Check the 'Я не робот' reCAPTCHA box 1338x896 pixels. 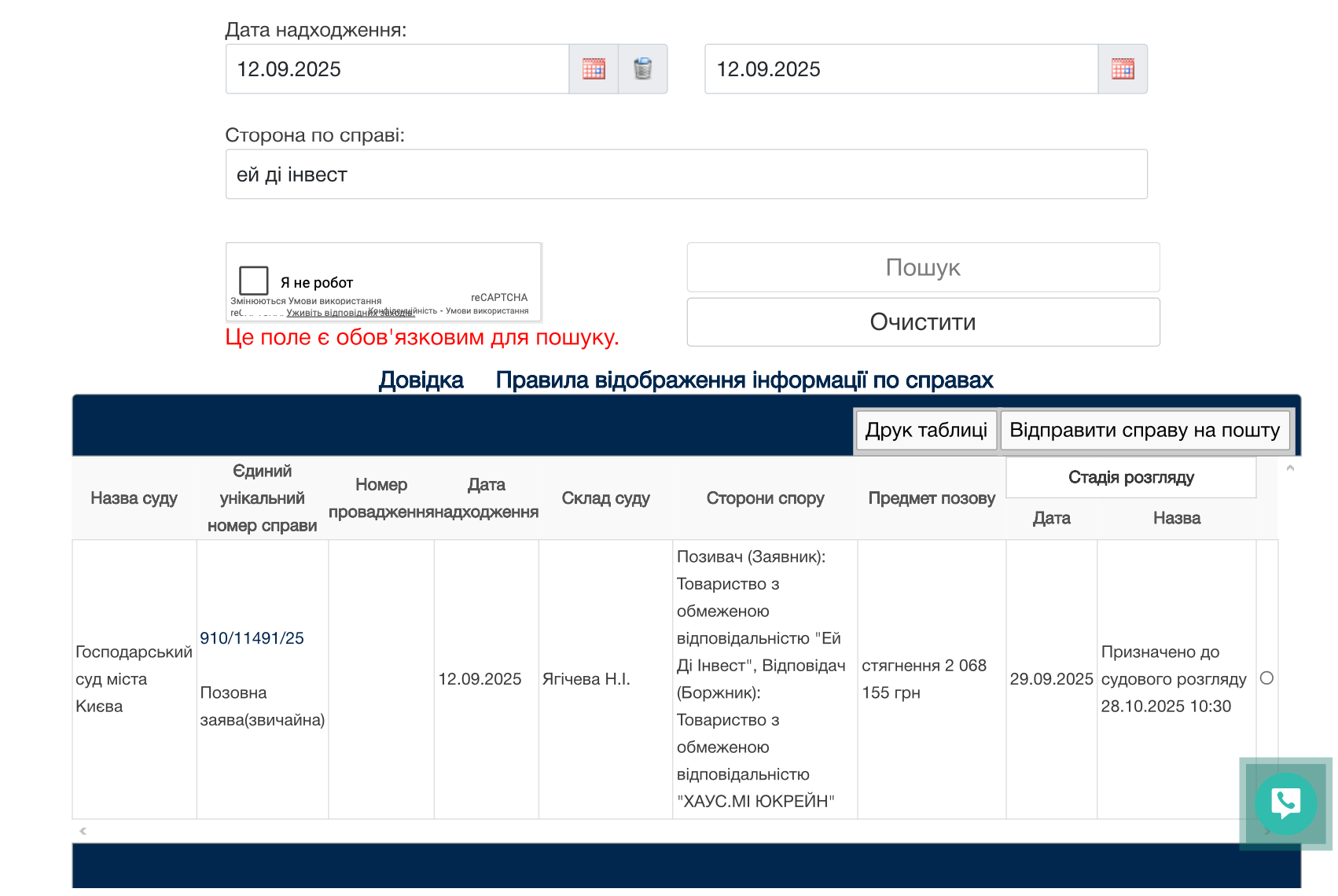254,281
